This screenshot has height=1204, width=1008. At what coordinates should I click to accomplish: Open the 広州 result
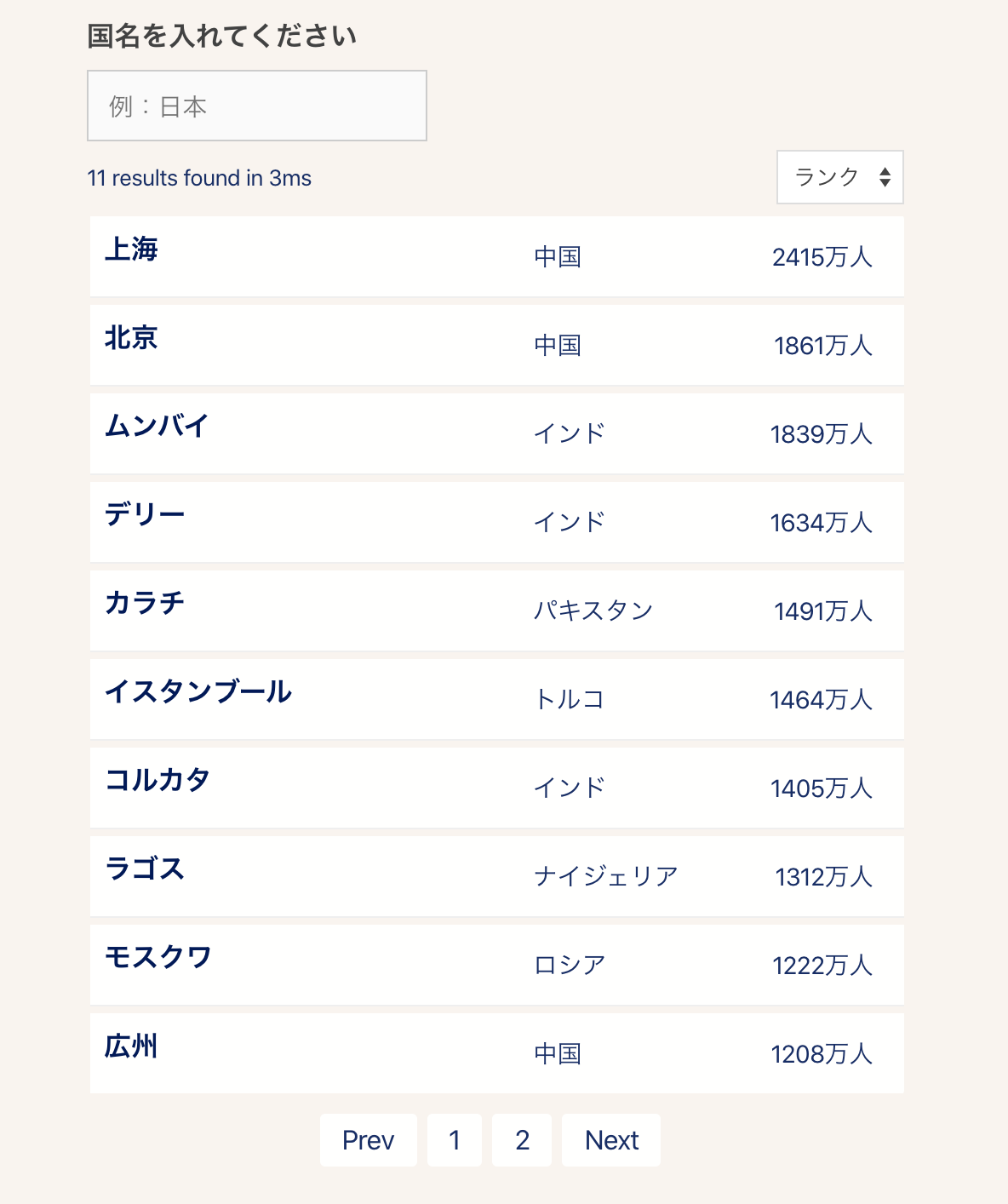[x=132, y=1046]
